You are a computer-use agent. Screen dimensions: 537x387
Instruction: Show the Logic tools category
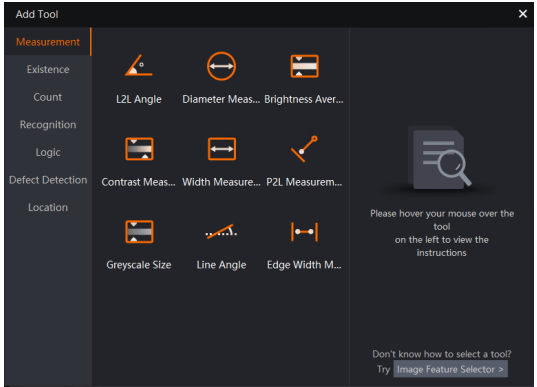pyautogui.click(x=48, y=152)
